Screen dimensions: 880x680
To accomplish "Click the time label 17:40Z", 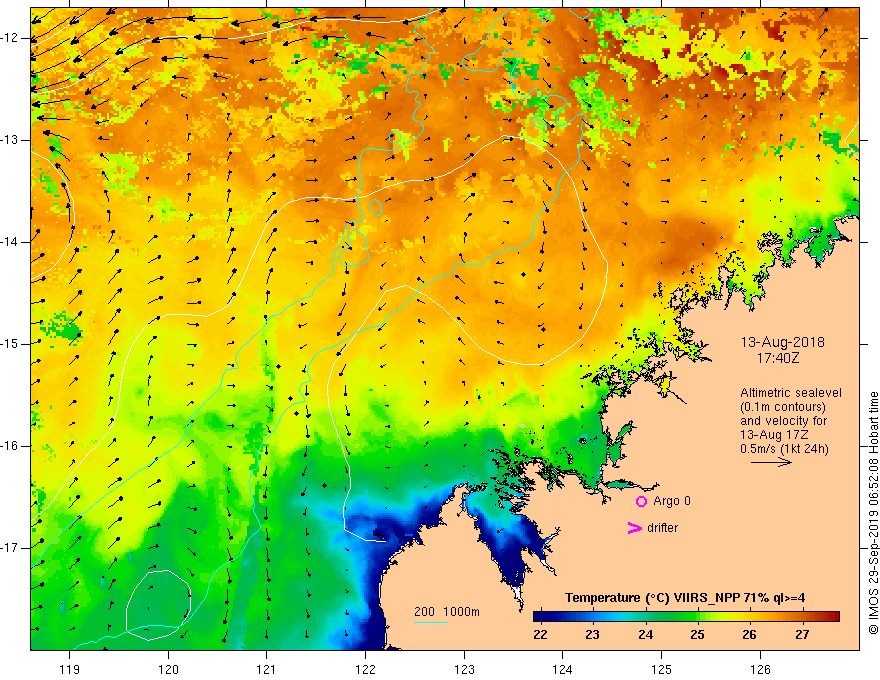I will 777,358.
